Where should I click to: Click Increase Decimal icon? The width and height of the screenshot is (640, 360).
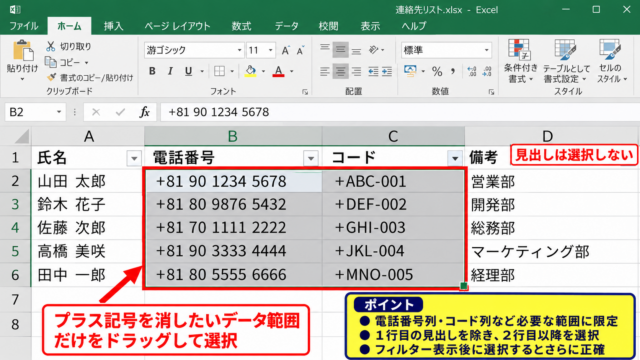point(472,71)
